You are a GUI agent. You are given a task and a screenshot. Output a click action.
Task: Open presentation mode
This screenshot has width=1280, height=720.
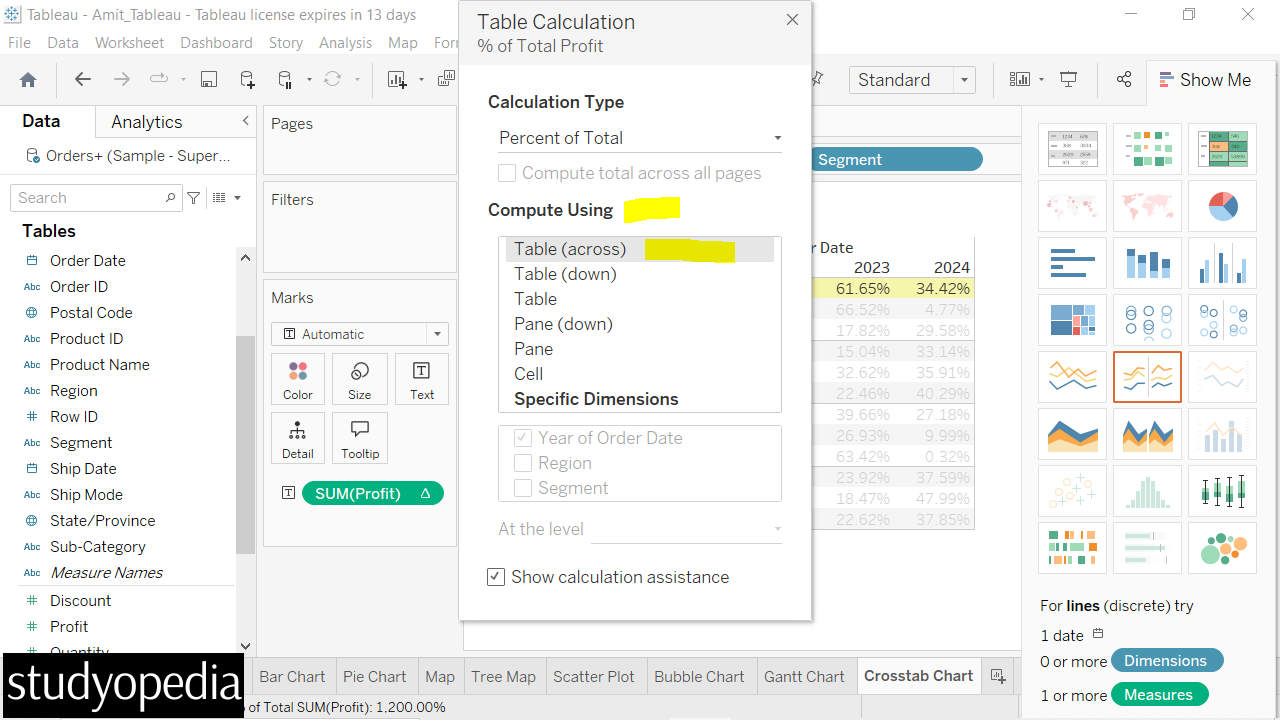1069,80
